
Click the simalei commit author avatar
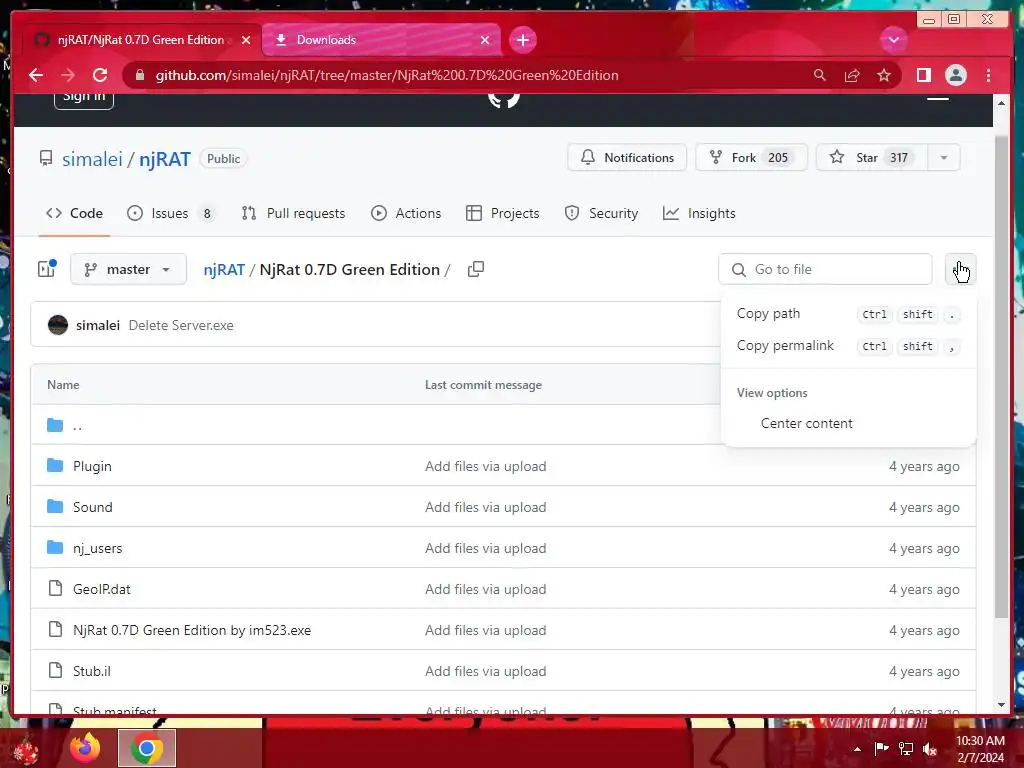point(58,325)
